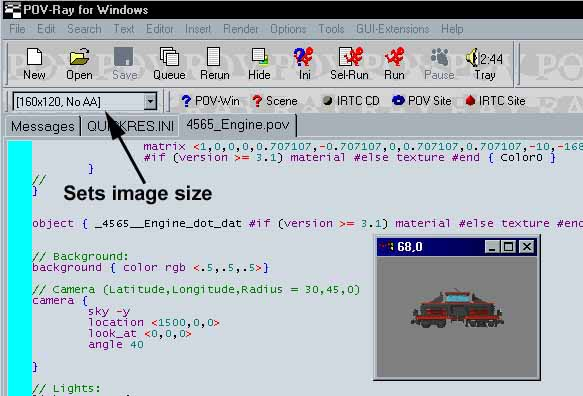Click the Sel-Run toolbar icon
The image size is (583, 396).
[349, 64]
